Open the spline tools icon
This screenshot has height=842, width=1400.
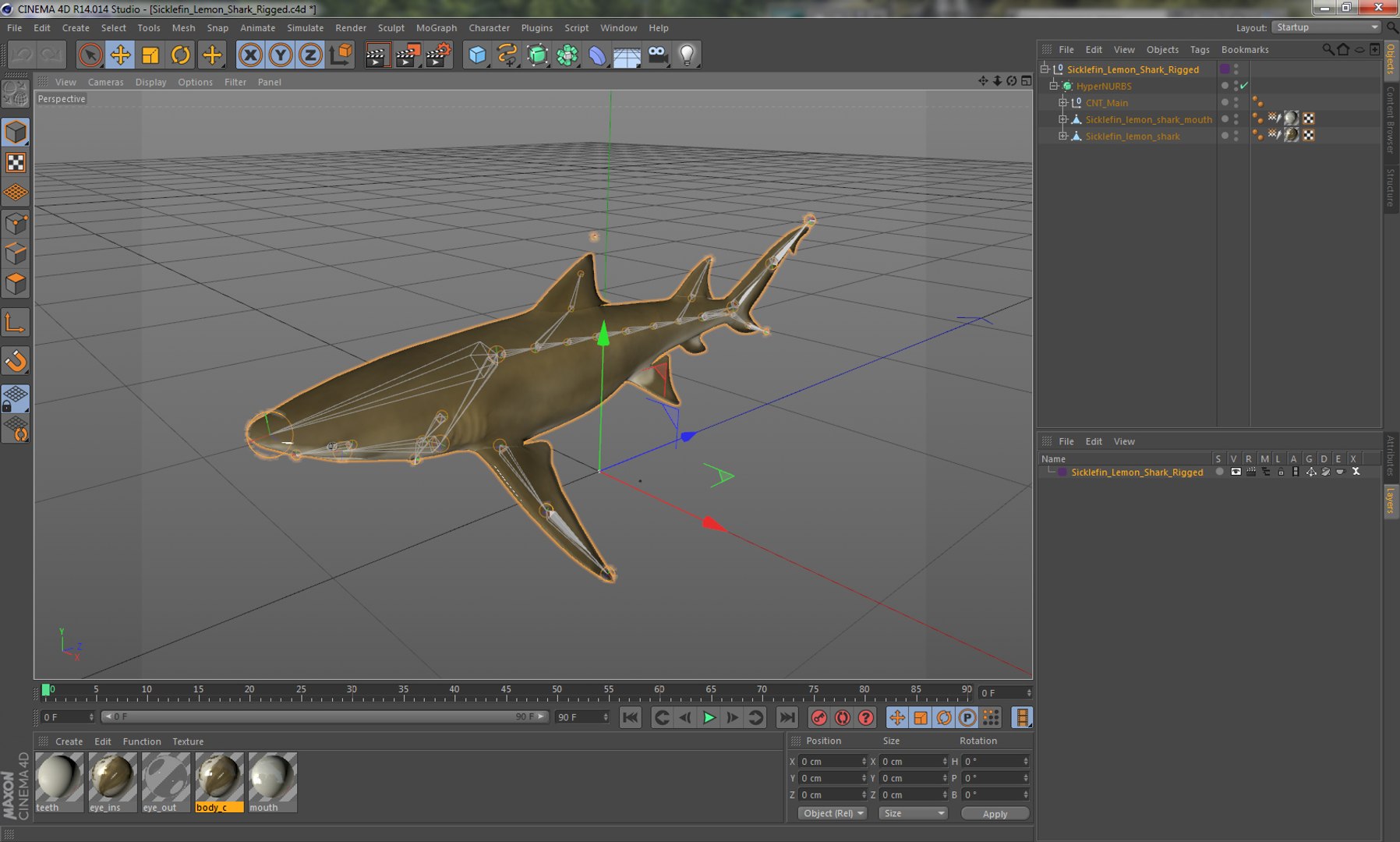(507, 55)
